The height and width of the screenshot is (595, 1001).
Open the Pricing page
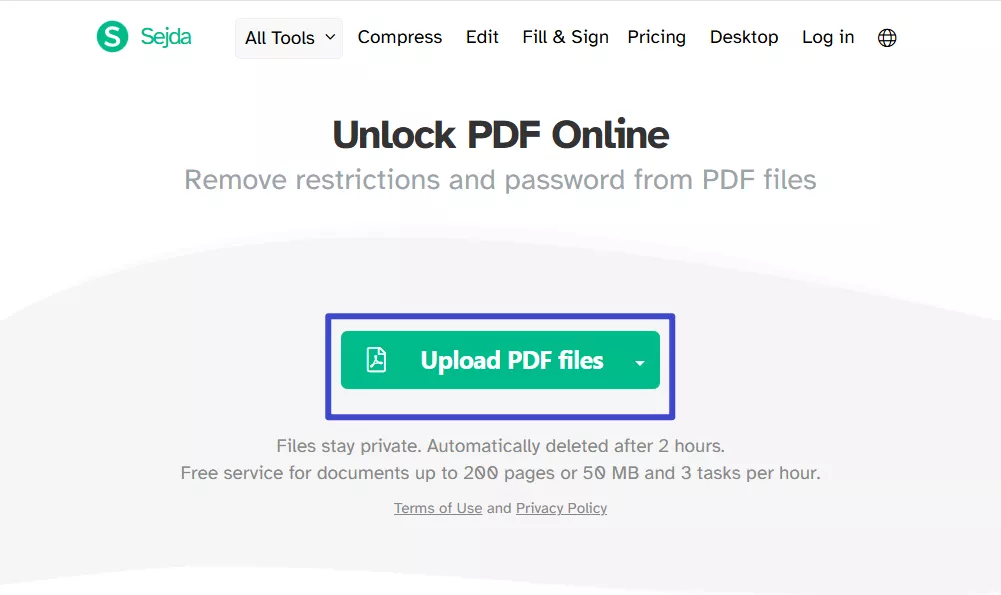[x=656, y=37]
